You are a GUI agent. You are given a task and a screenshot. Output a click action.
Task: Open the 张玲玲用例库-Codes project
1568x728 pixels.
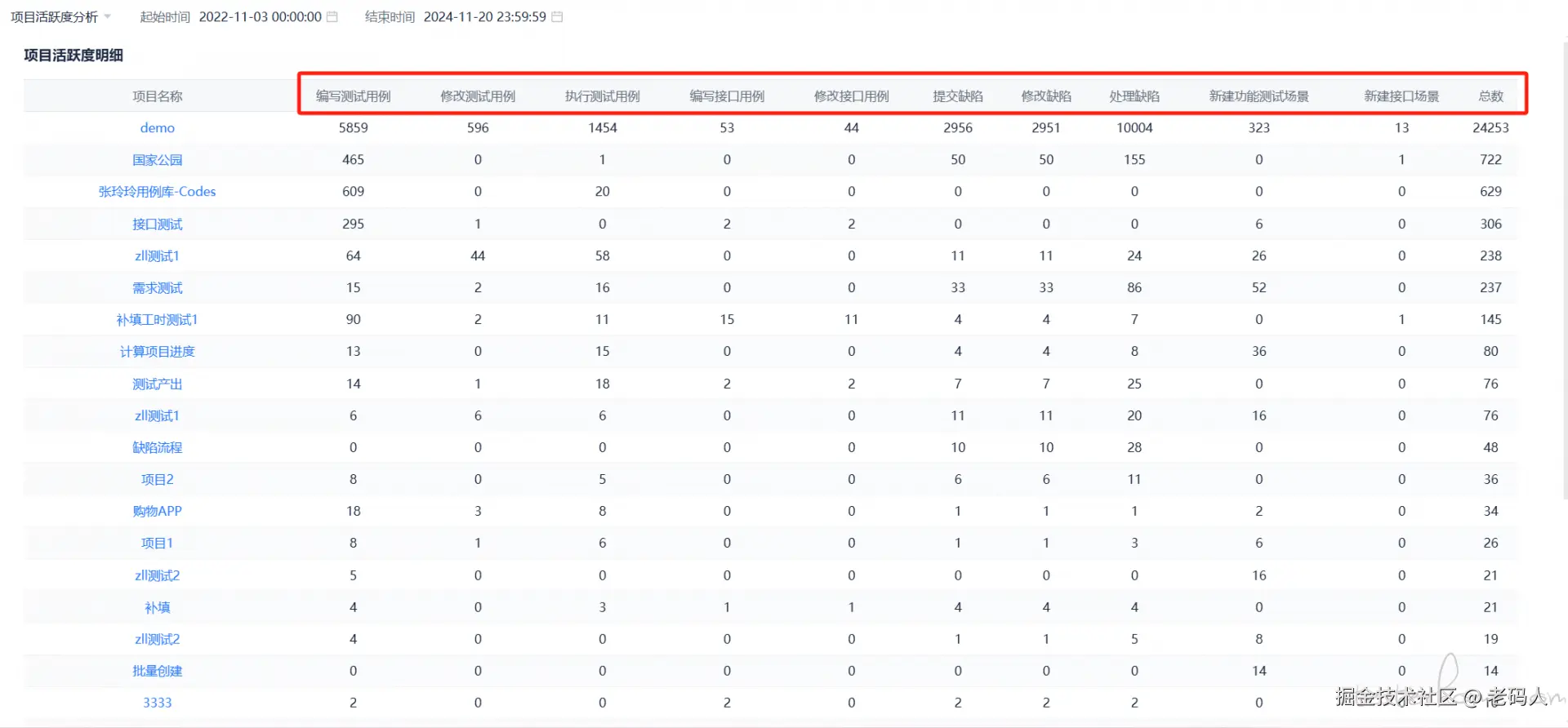pyautogui.click(x=157, y=192)
